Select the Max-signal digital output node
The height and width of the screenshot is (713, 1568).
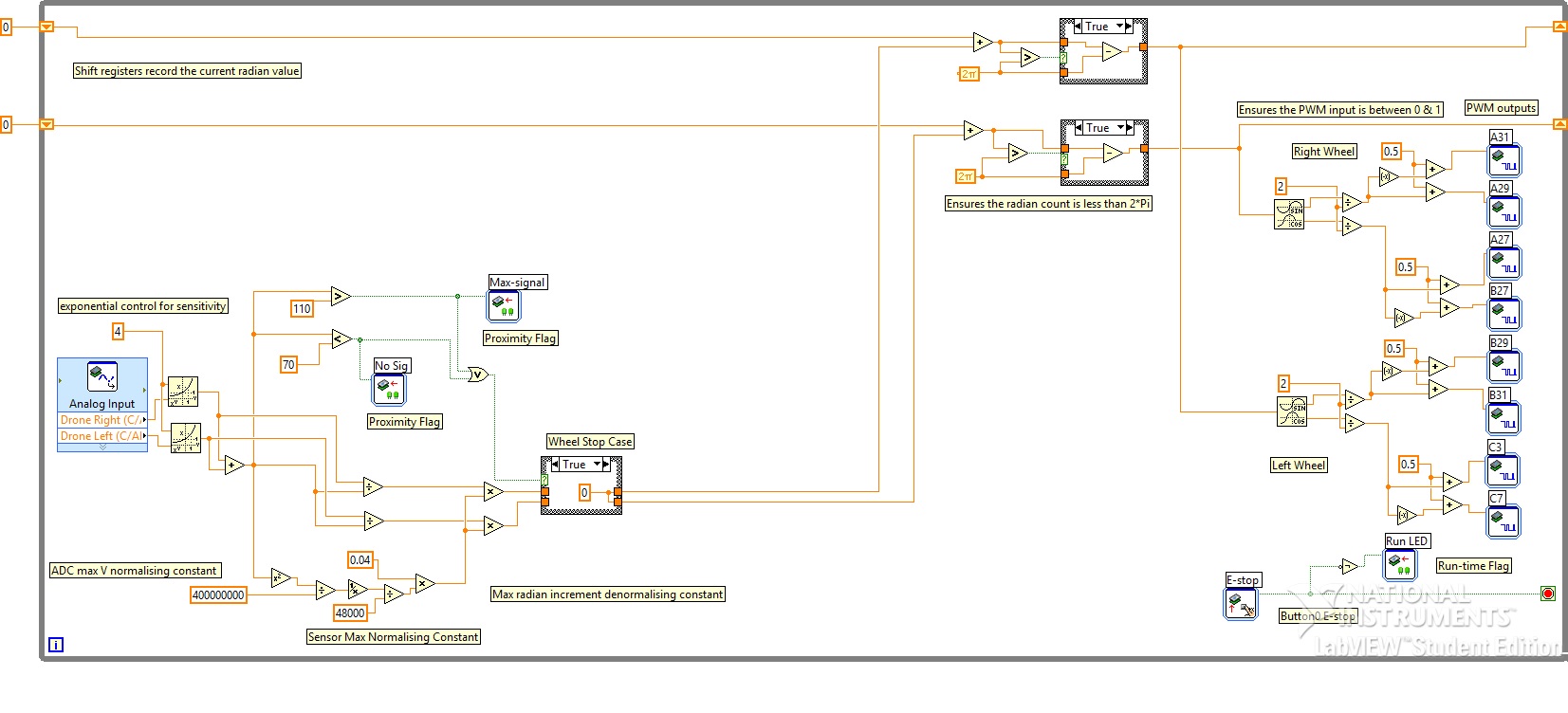(504, 306)
